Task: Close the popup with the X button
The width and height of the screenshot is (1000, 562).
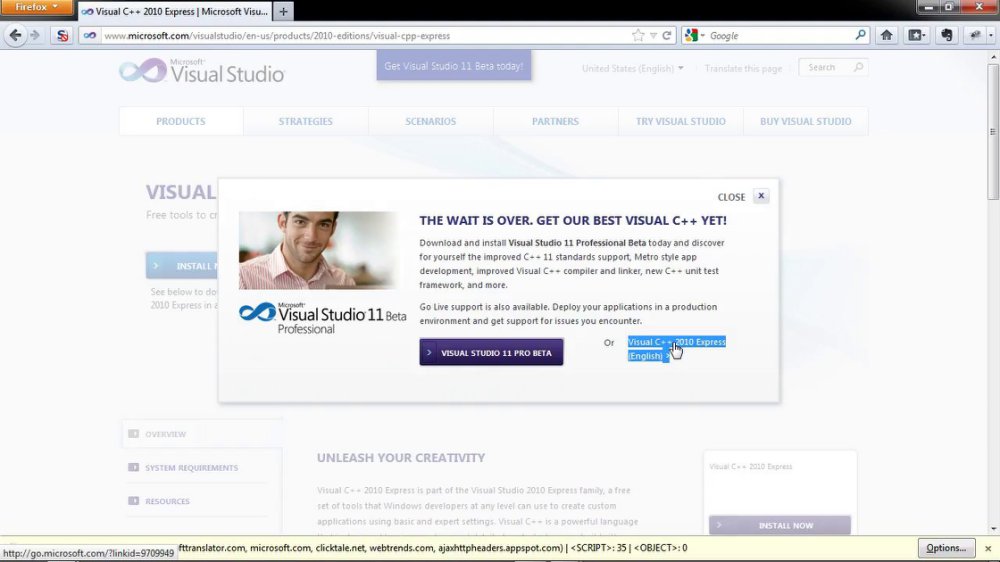Action: tap(761, 196)
